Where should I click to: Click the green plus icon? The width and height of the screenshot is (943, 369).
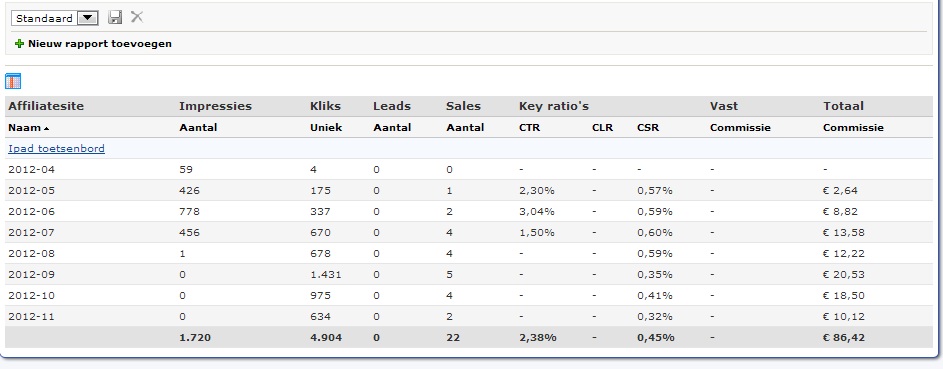[19, 43]
